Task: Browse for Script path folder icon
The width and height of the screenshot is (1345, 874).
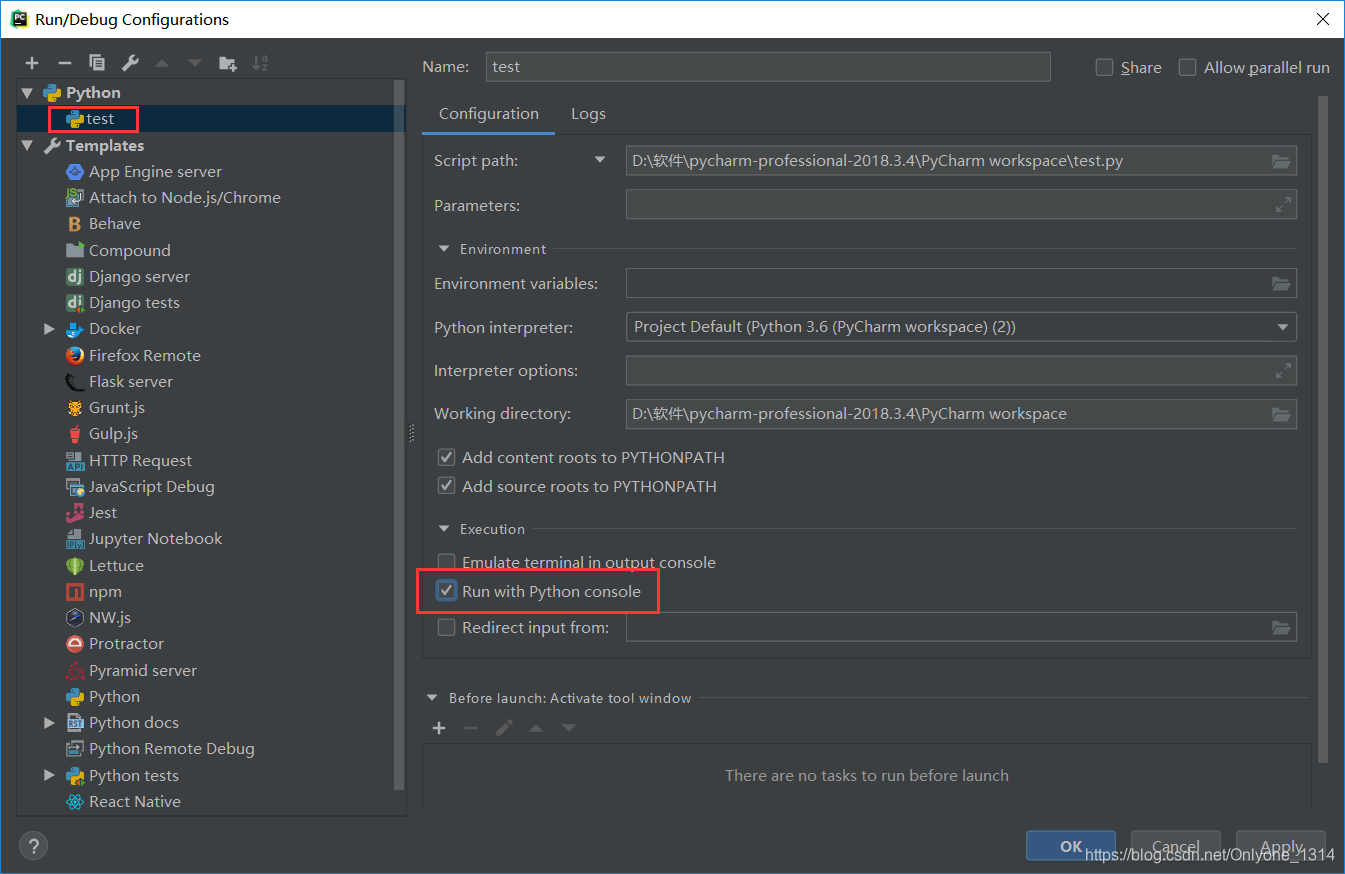Action: (x=1281, y=161)
